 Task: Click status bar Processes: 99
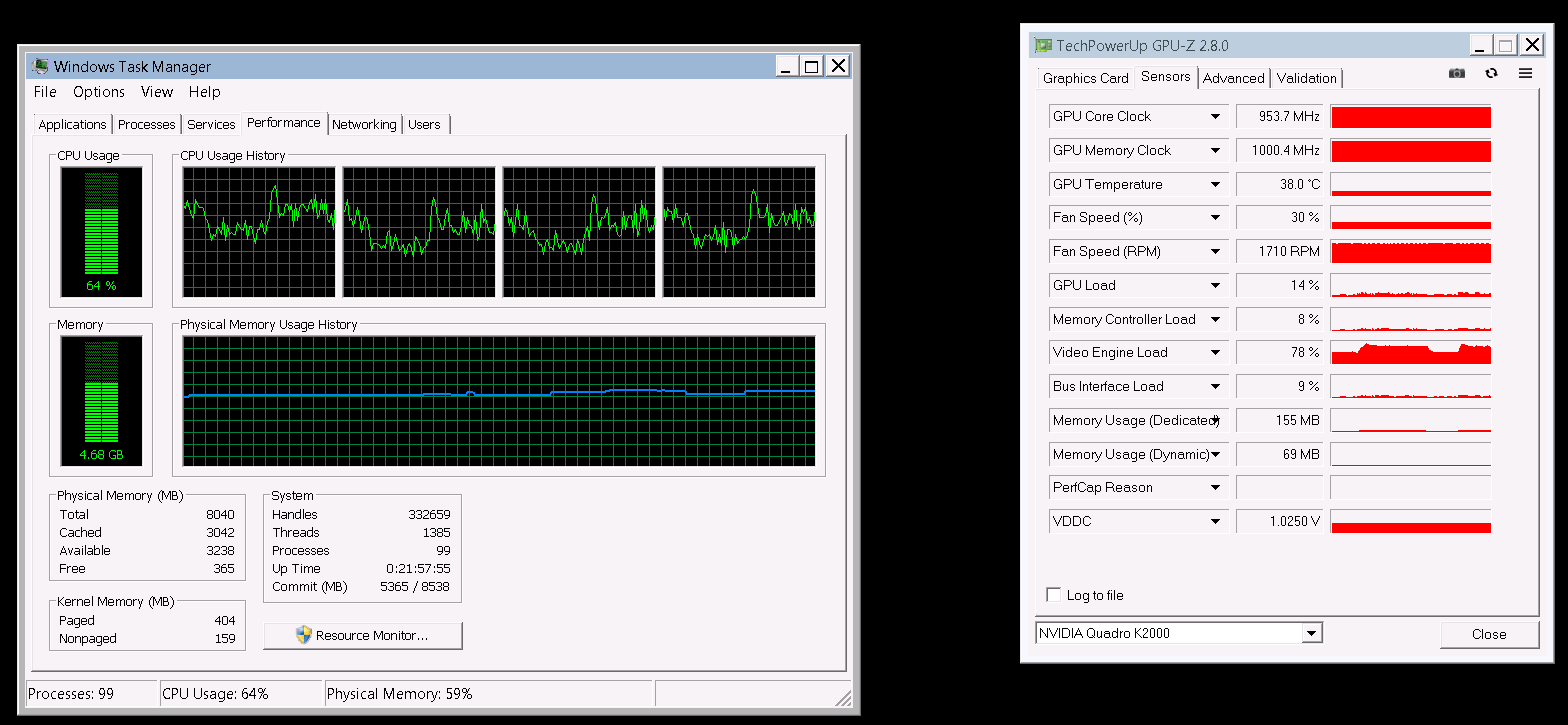point(71,694)
